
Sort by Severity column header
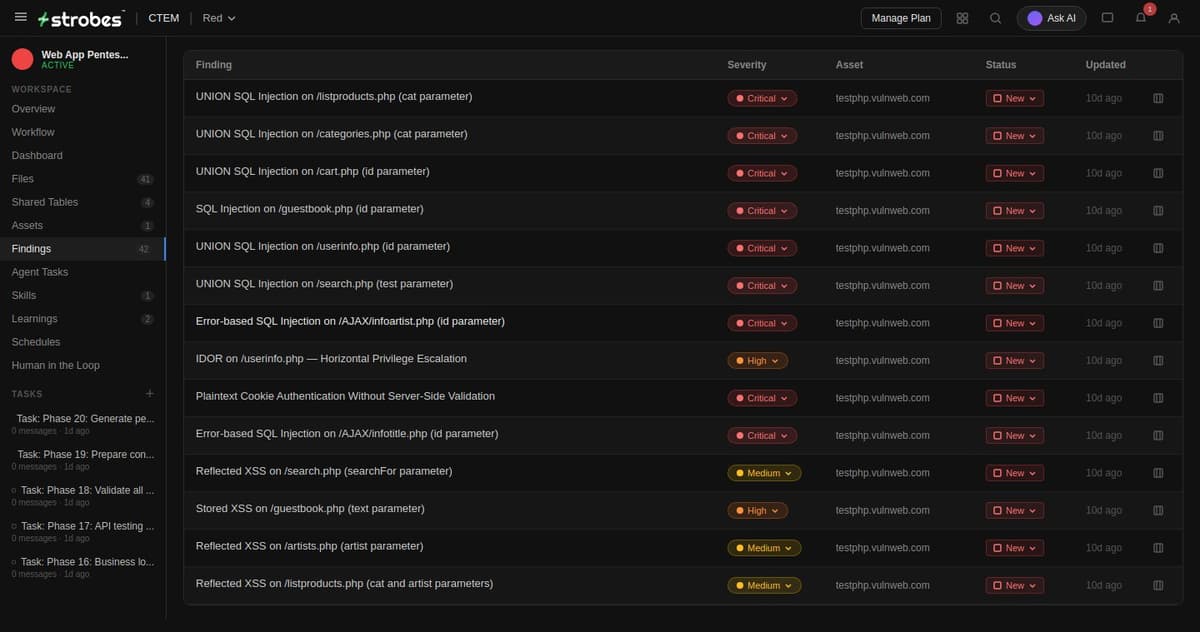click(747, 65)
